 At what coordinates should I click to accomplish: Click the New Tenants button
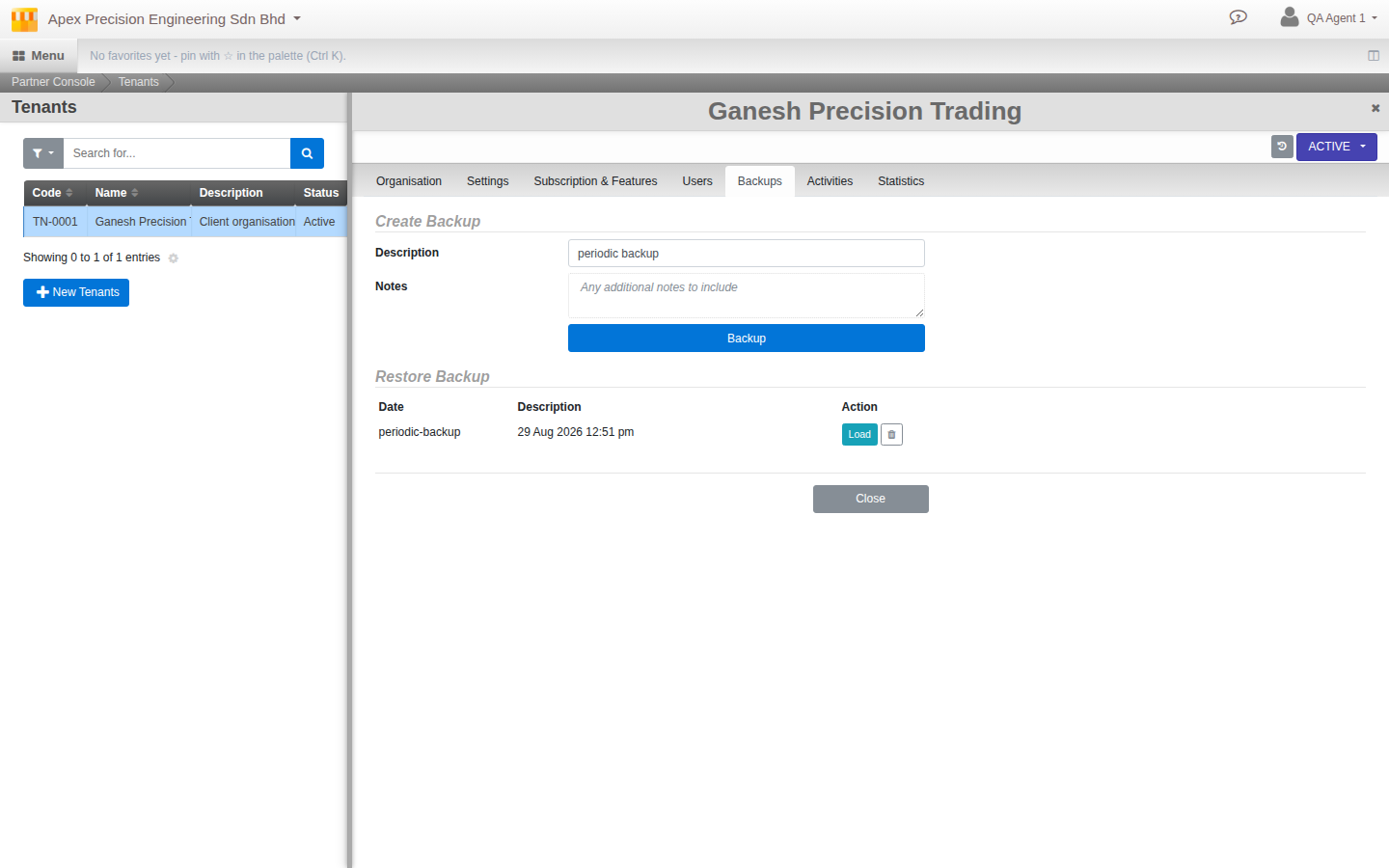[x=76, y=292]
